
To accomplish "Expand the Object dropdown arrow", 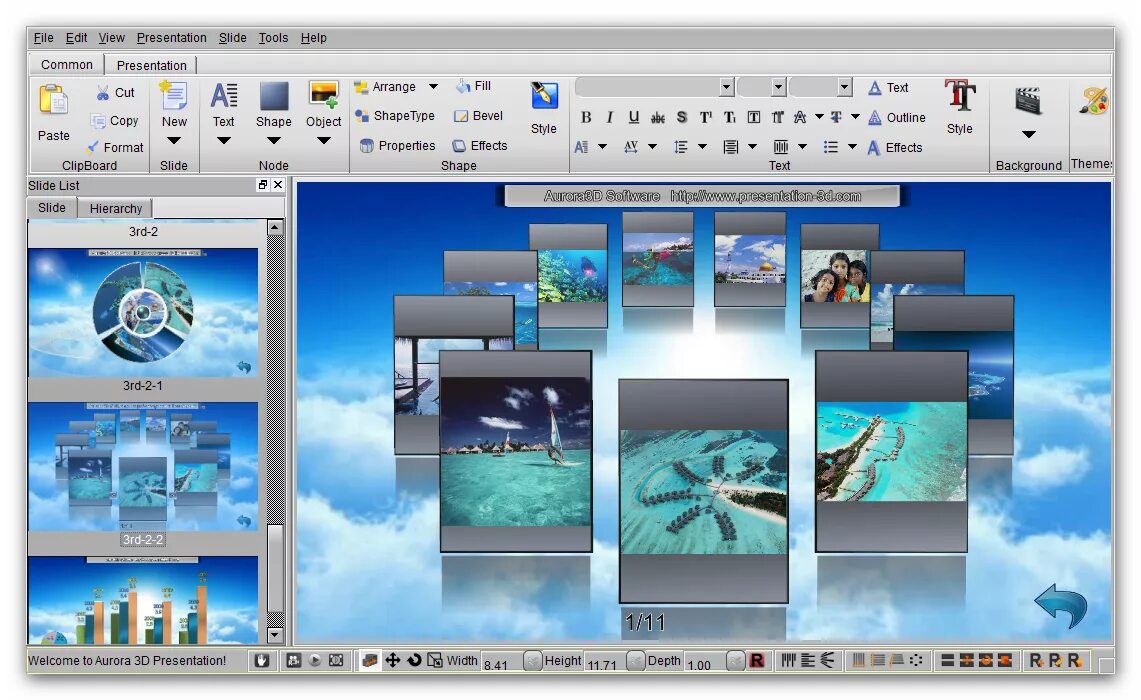I will [x=323, y=140].
